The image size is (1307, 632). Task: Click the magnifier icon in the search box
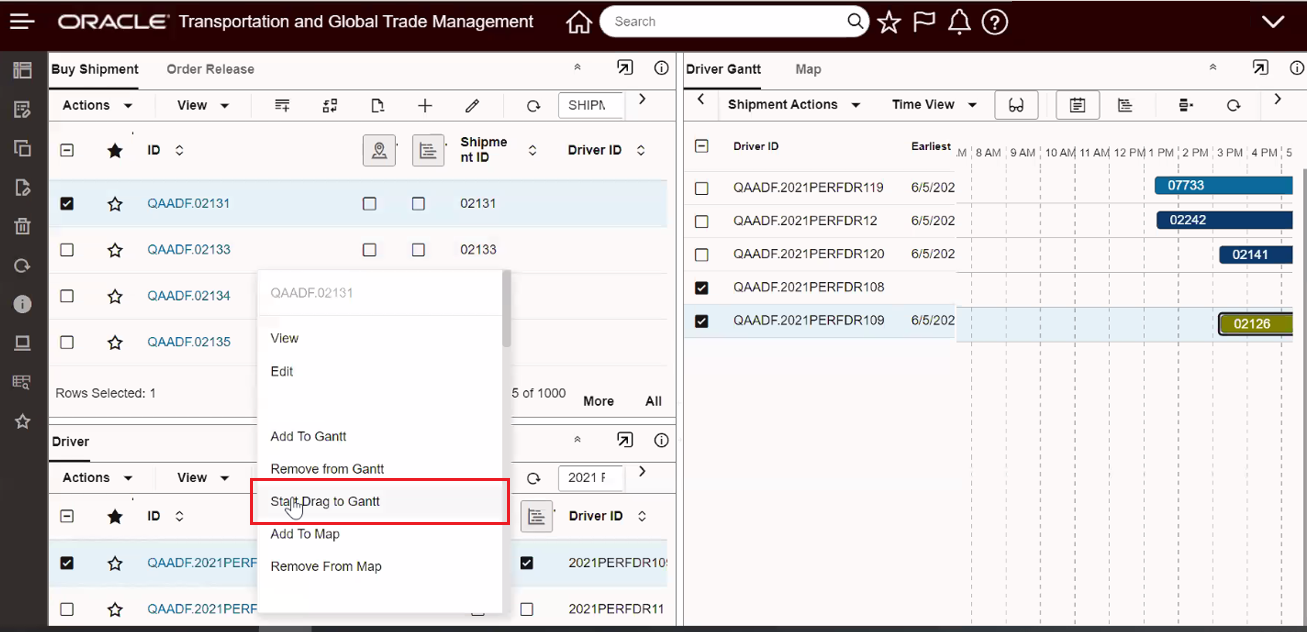click(x=855, y=21)
